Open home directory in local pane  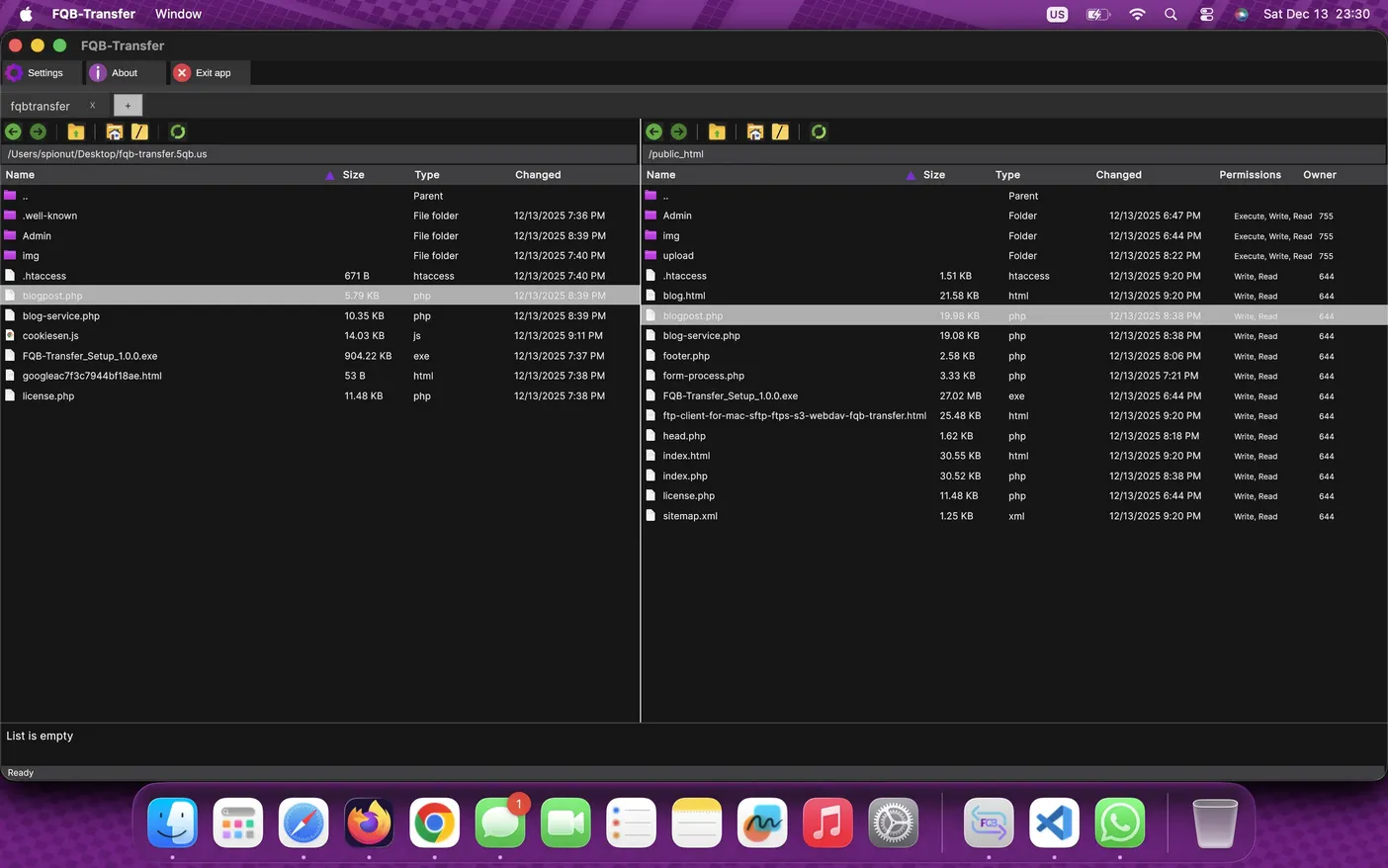pyautogui.click(x=114, y=131)
